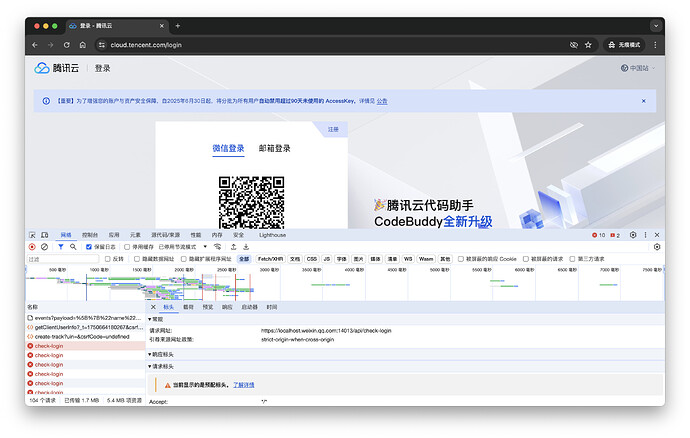This screenshot has height=438, width=690.
Task: Click the Tencent Cloud logo
Action: point(57,68)
